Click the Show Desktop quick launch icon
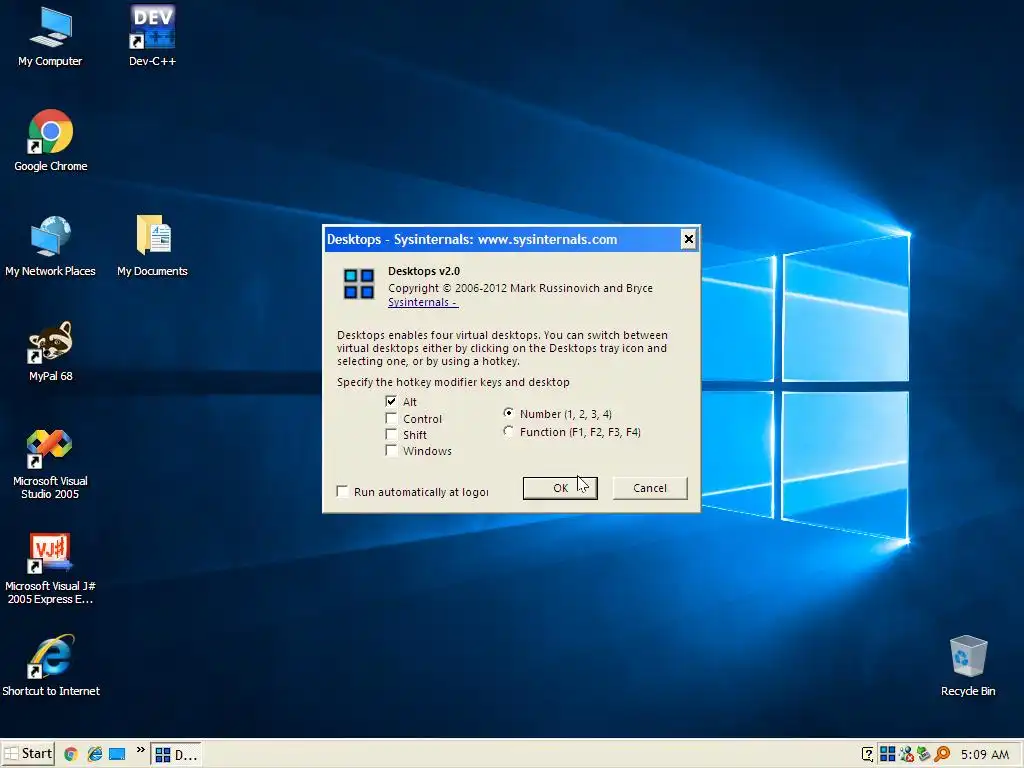Viewport: 1024px width, 768px height. click(x=117, y=754)
